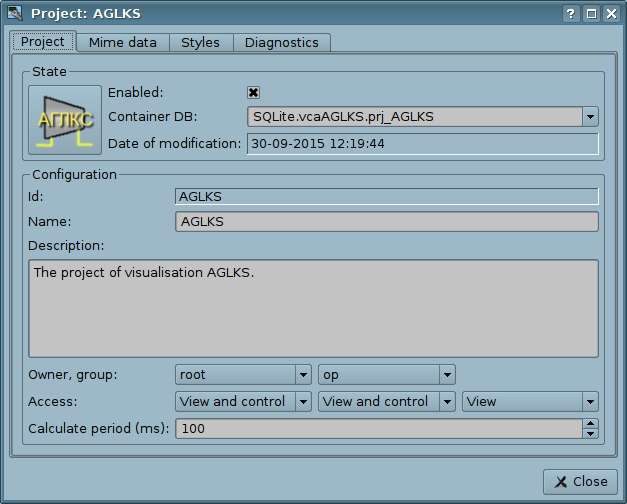Increase calculate period with up arrow
Image resolution: width=627 pixels, height=504 pixels.
pyautogui.click(x=590, y=423)
